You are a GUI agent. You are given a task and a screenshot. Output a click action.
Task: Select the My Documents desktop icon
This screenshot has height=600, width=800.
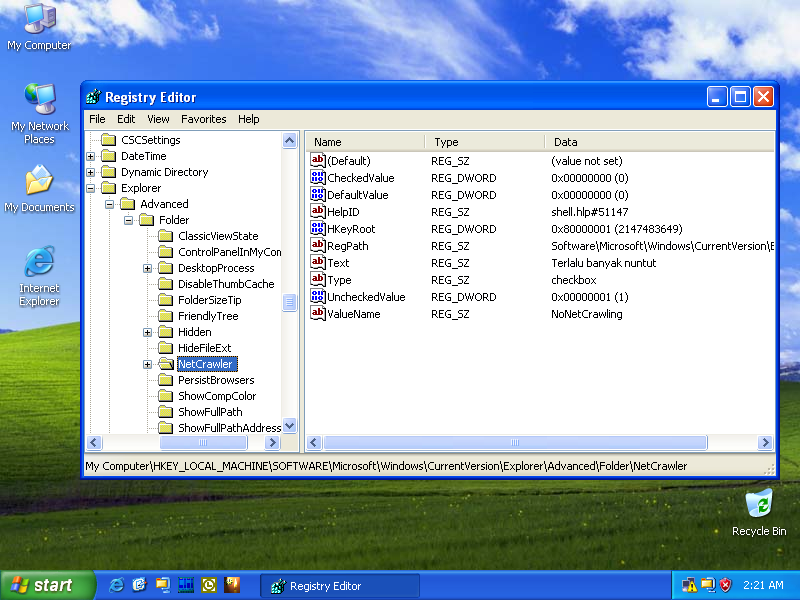pyautogui.click(x=39, y=189)
